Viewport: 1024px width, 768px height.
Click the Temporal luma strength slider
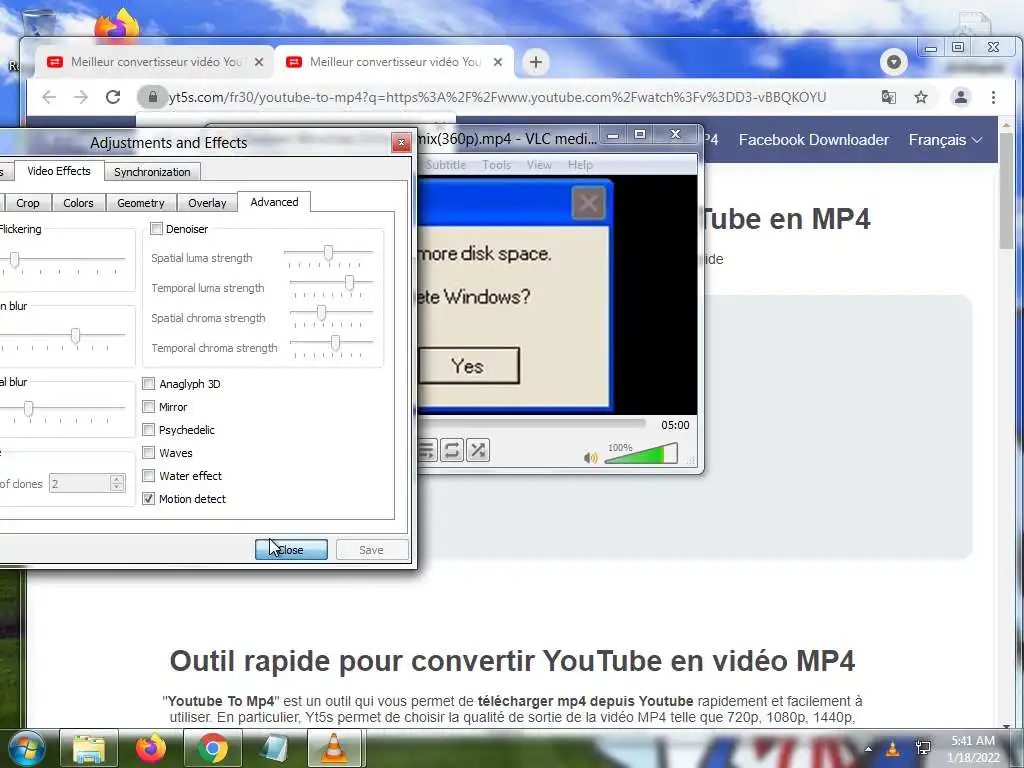pyautogui.click(x=331, y=283)
